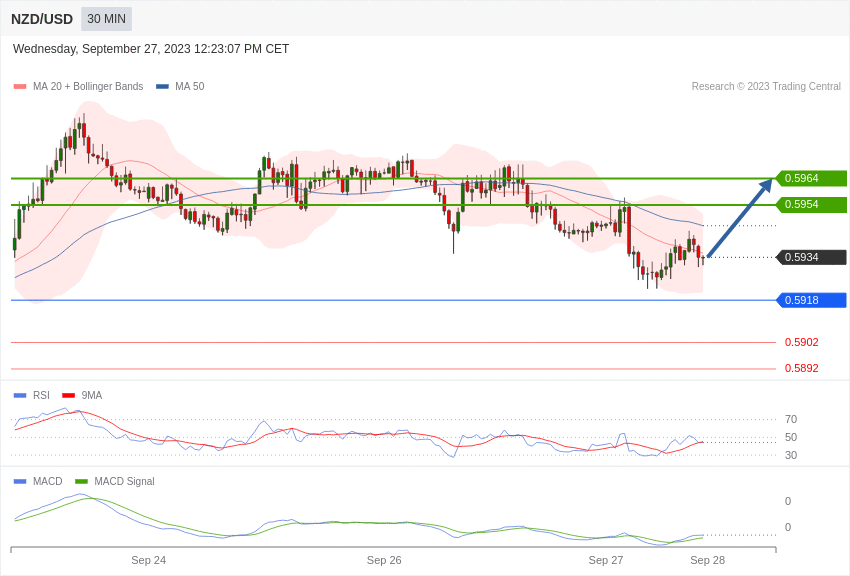
Task: Click the MA 50 legend swatch
Action: (162, 87)
